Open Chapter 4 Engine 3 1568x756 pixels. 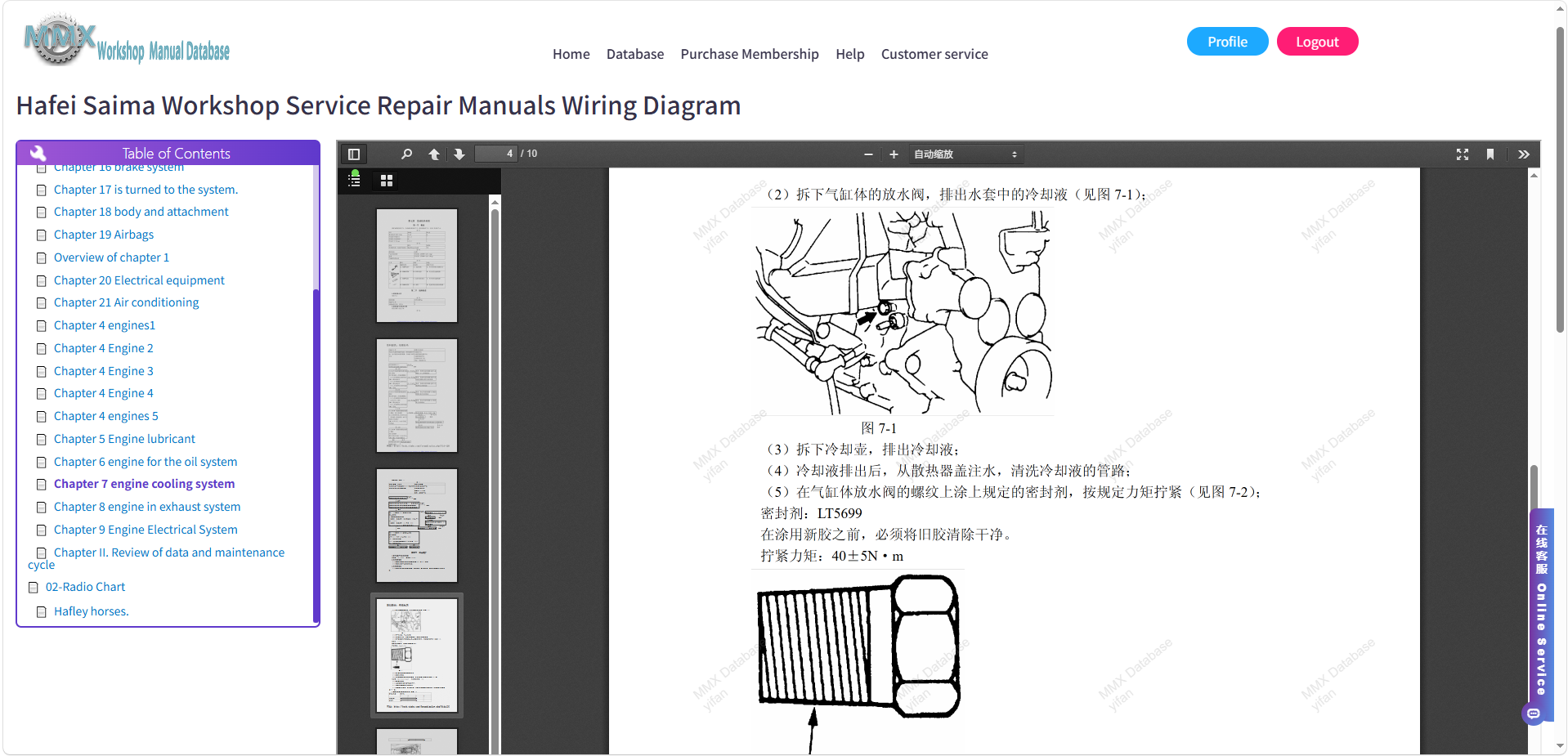[x=104, y=371]
